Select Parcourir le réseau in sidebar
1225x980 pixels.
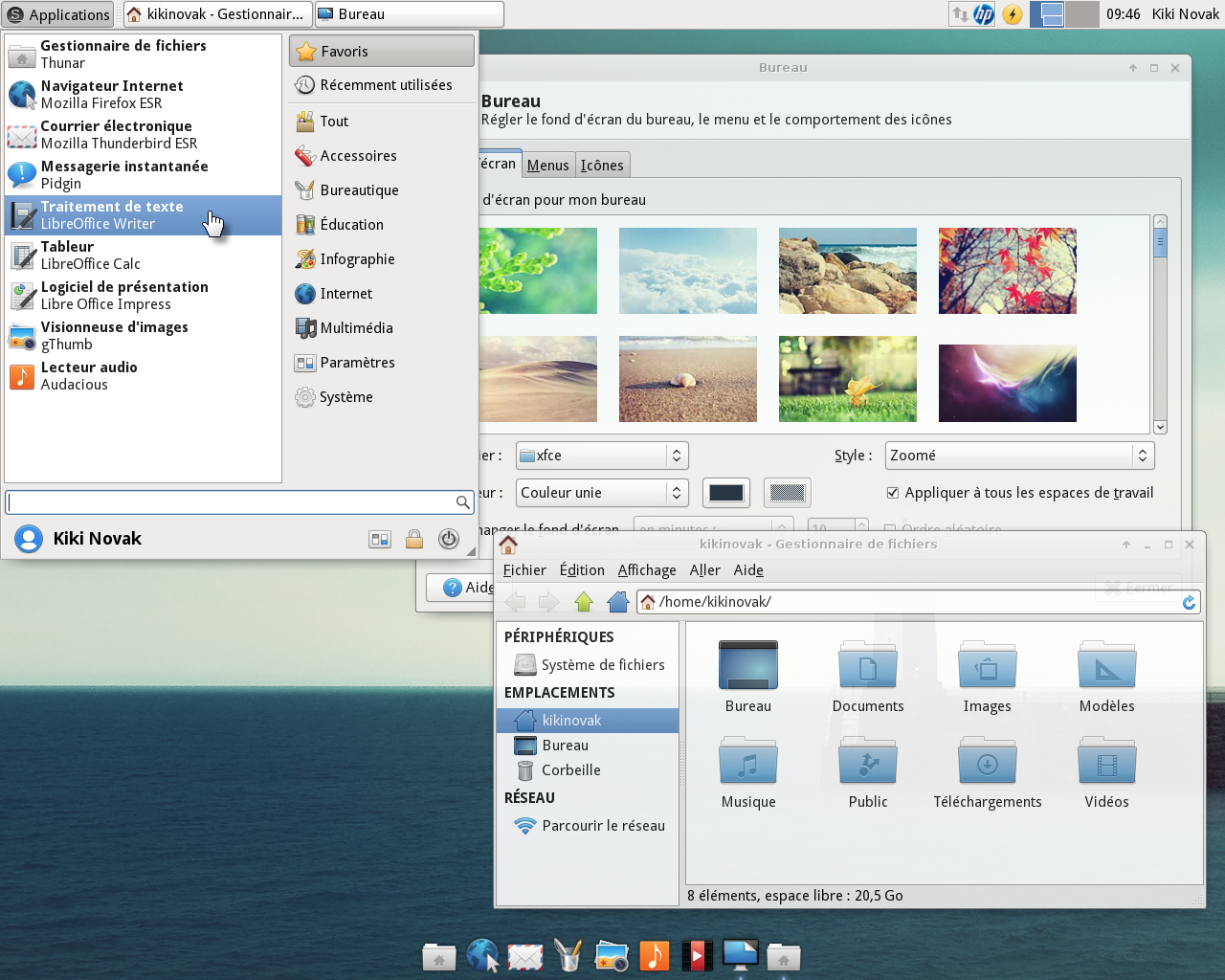tap(588, 826)
